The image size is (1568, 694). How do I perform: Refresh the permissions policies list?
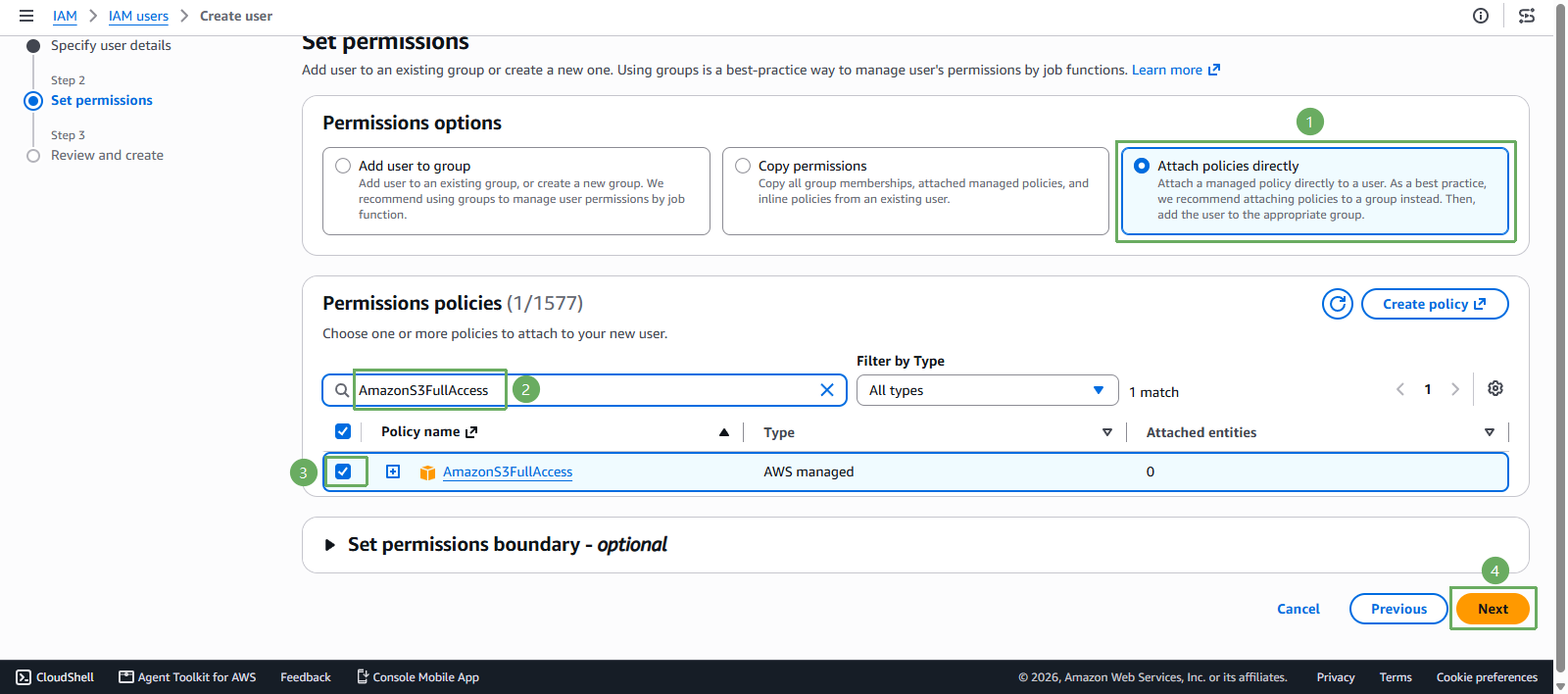click(x=1338, y=304)
